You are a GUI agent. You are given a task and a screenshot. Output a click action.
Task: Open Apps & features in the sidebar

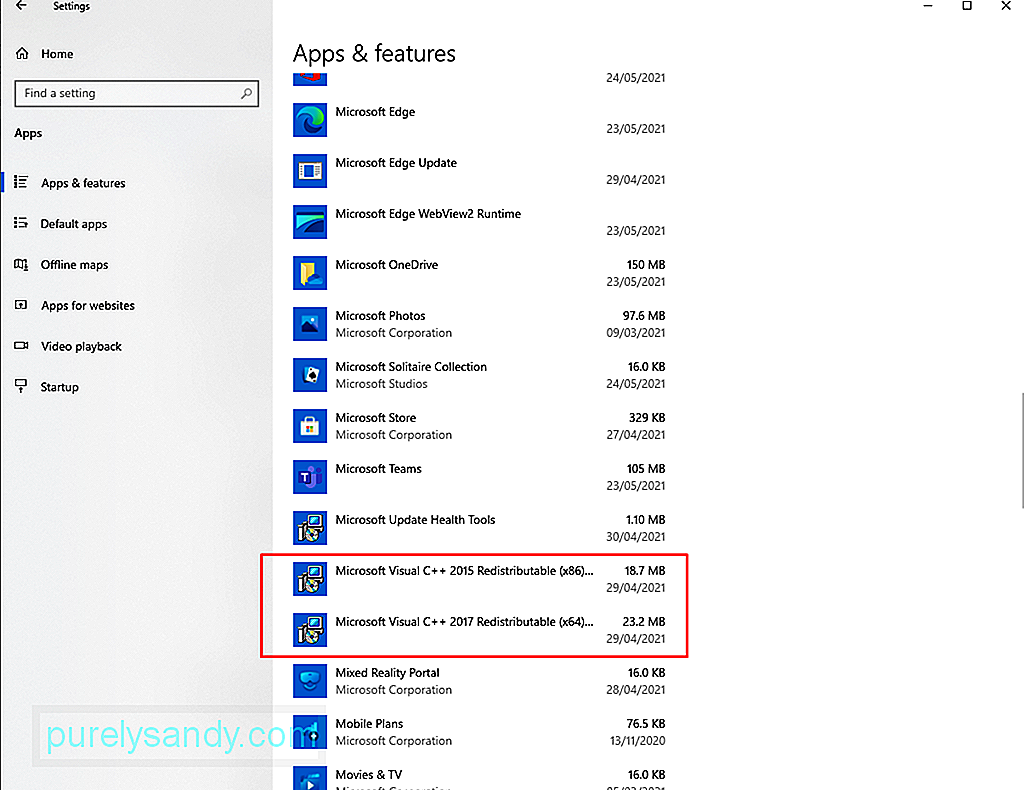(83, 183)
